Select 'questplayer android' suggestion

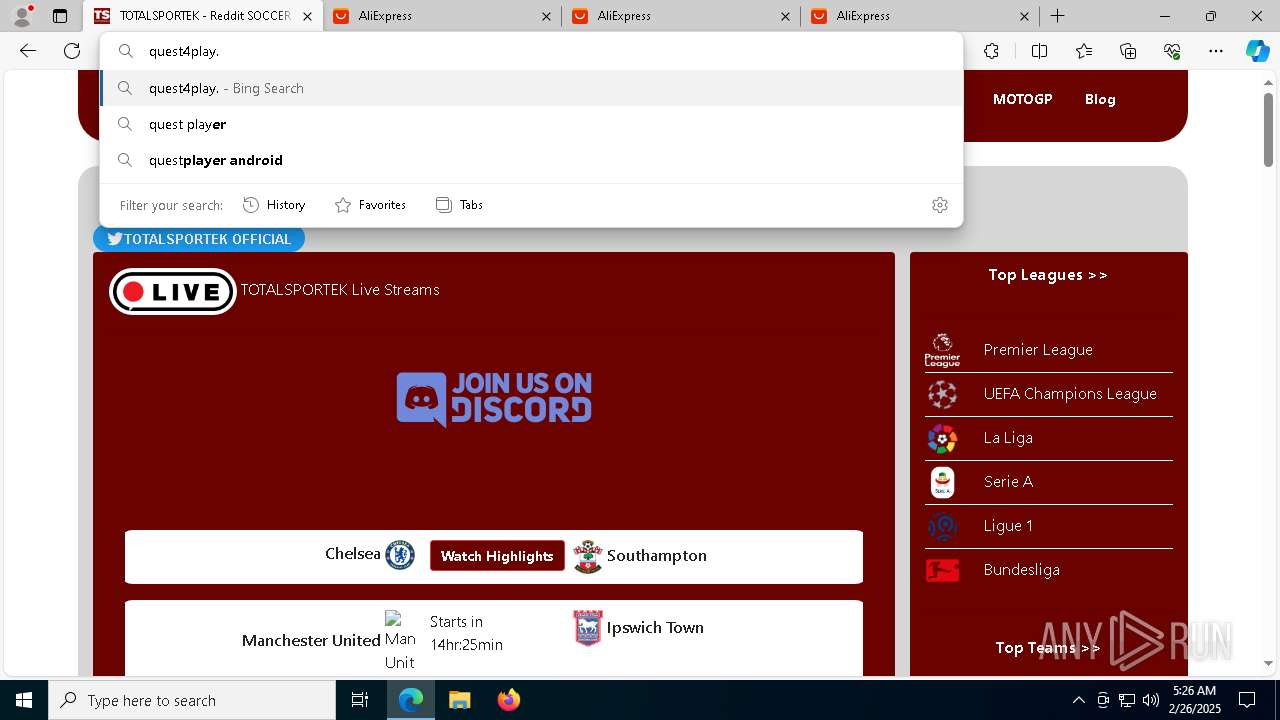531,160
